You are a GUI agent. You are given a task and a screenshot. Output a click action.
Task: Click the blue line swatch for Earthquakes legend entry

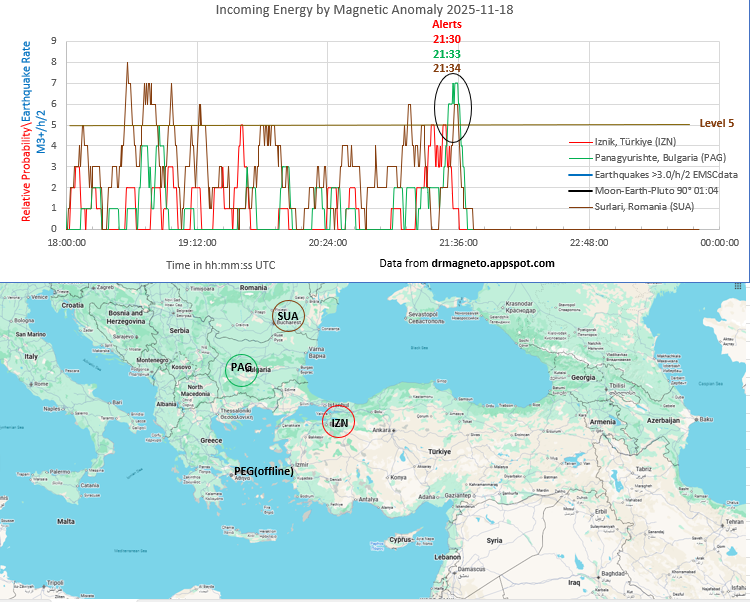tap(581, 175)
